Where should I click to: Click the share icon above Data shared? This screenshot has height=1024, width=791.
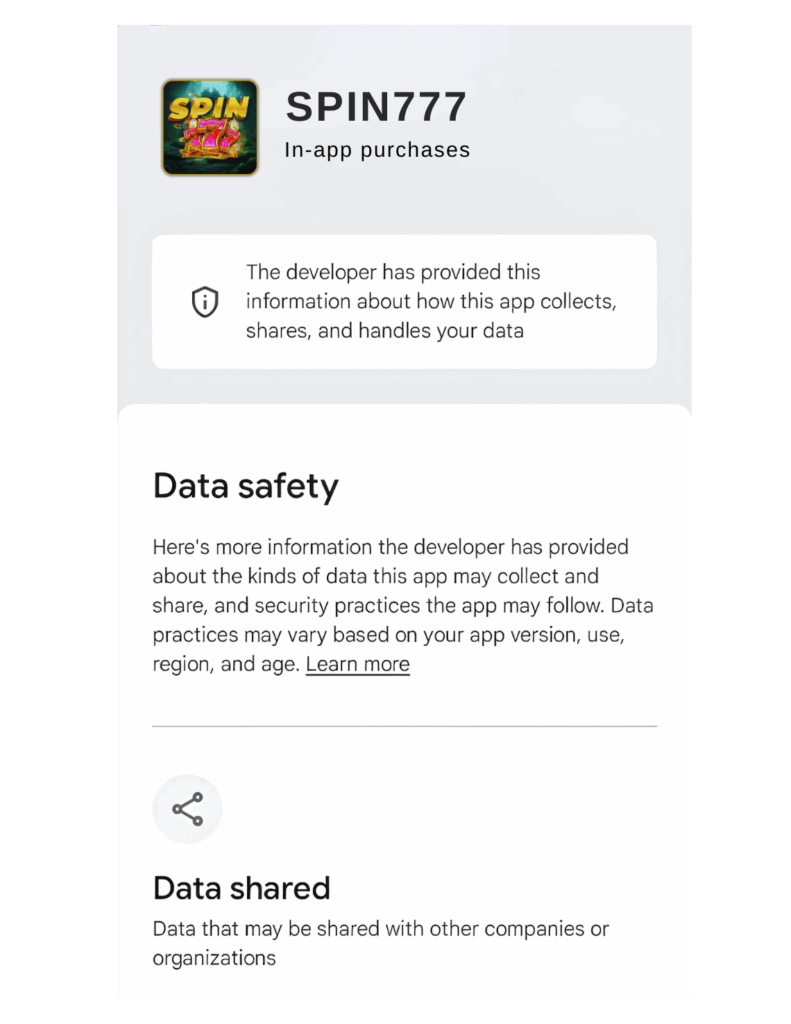coord(187,809)
